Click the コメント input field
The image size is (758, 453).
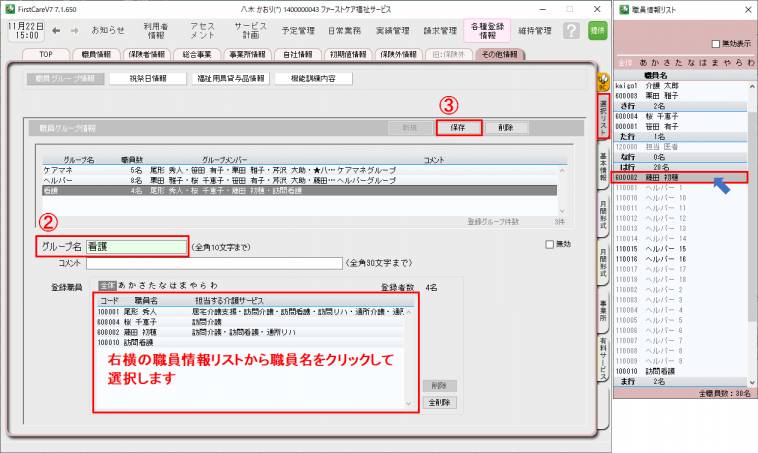[x=214, y=263]
